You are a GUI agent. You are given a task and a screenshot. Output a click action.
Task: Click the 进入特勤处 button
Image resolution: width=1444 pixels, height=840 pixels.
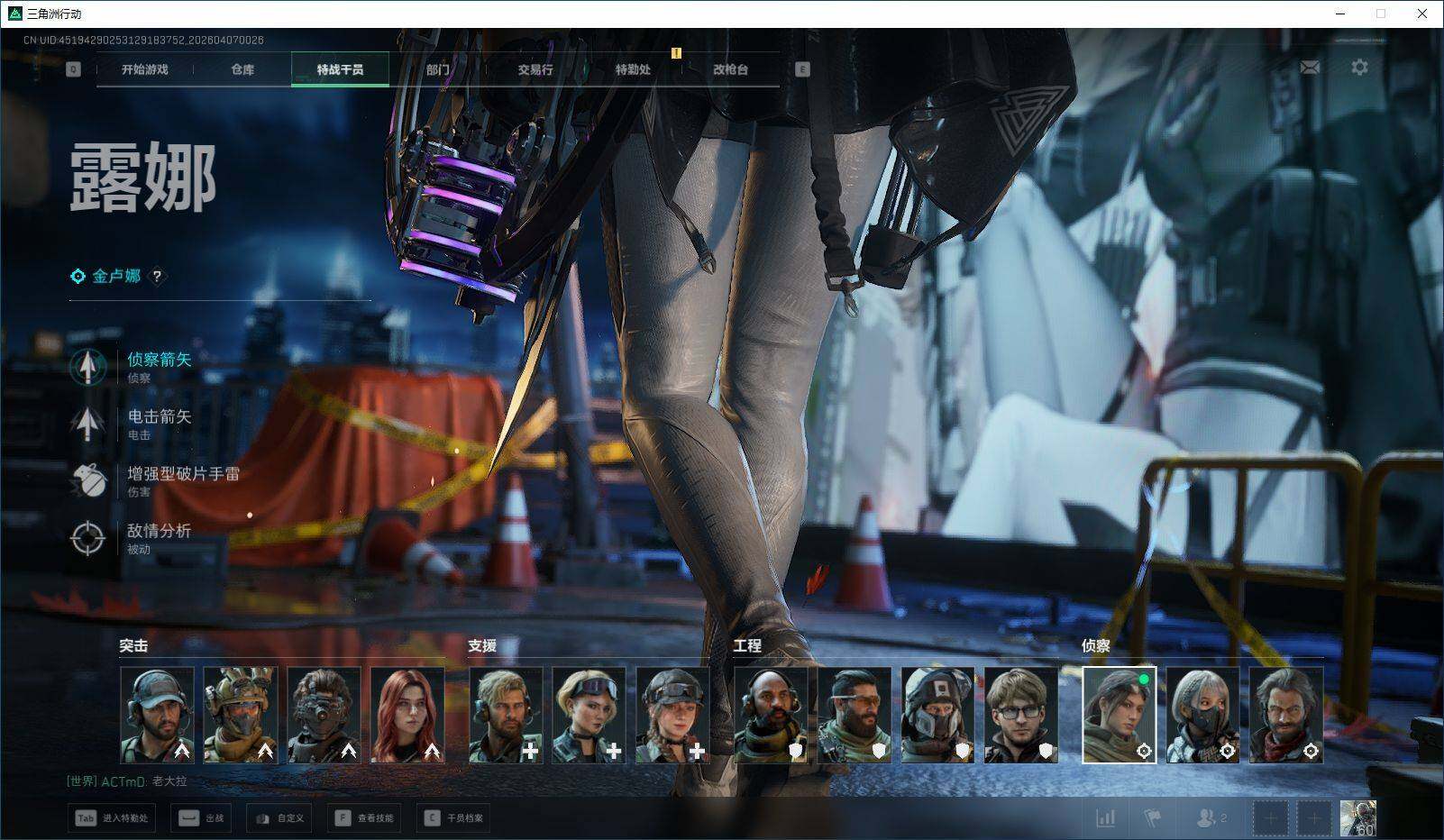111,818
